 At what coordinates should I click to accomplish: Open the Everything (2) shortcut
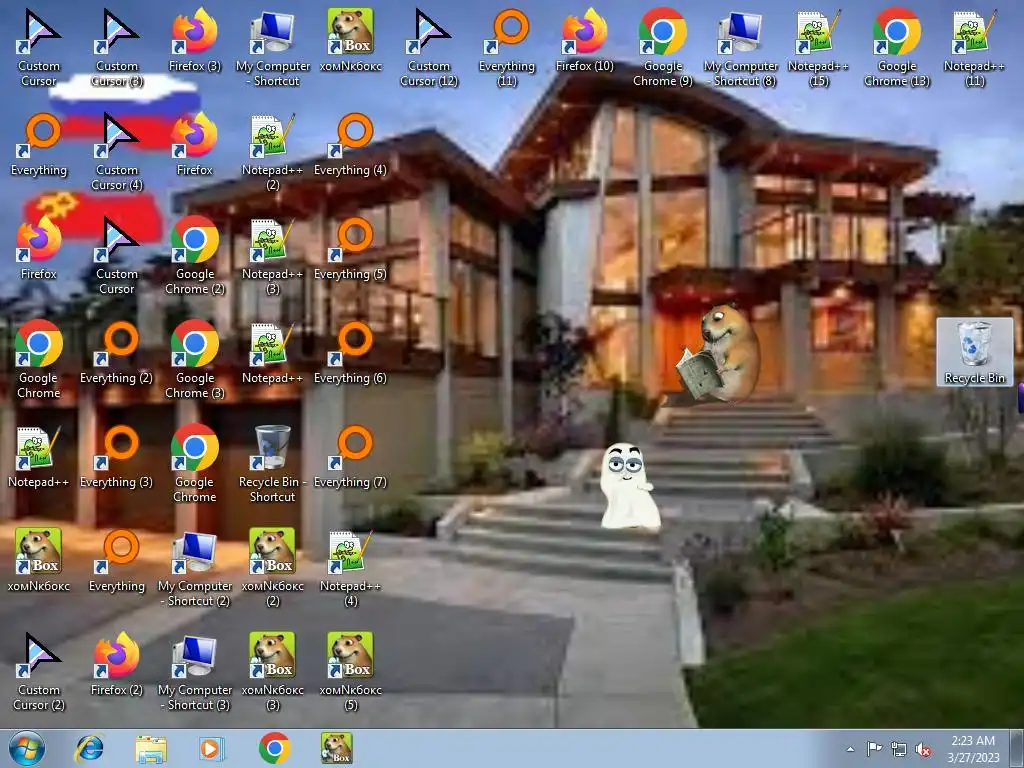tap(117, 352)
